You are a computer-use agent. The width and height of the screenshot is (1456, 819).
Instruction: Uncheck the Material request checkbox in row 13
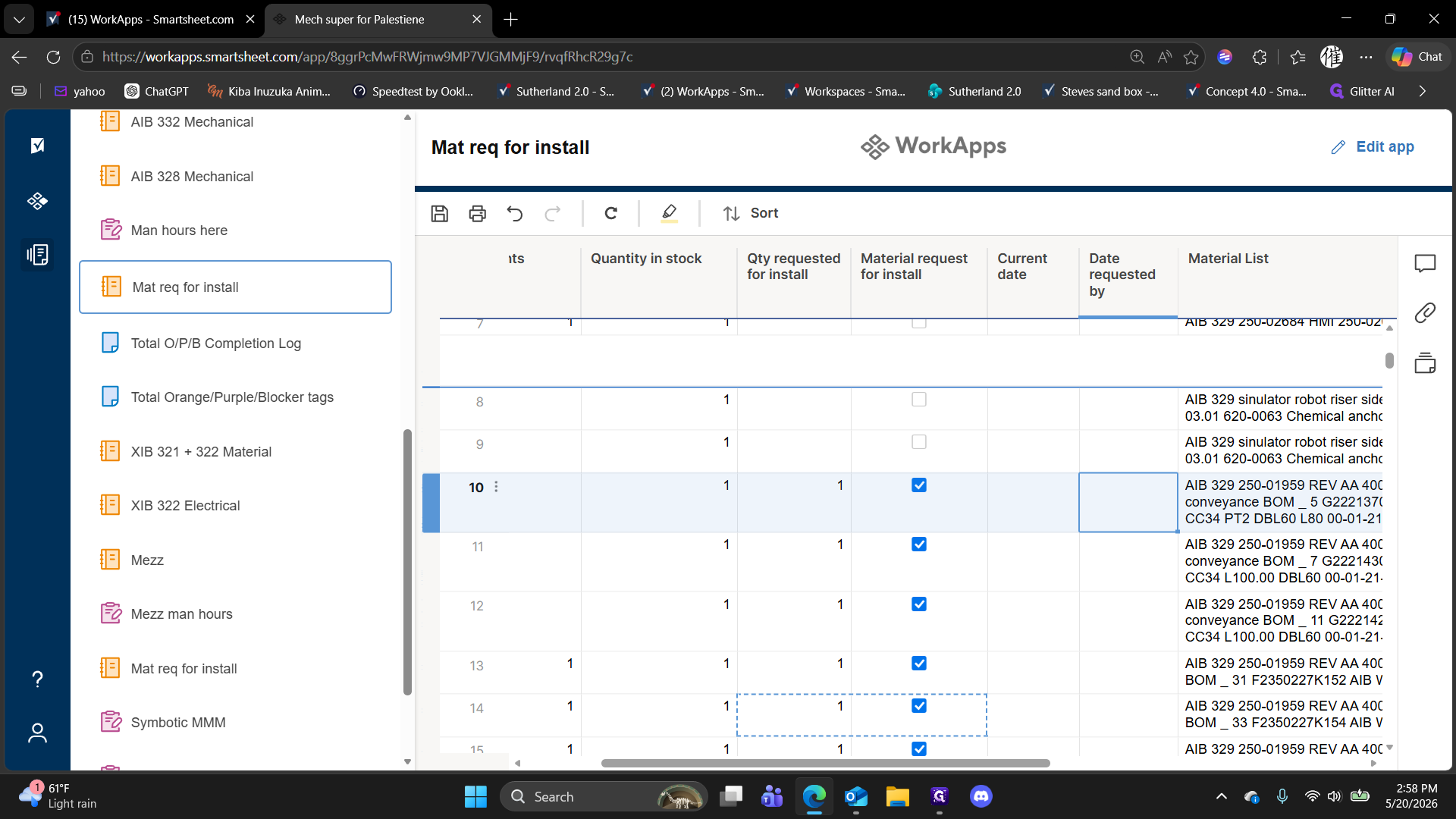[918, 664]
